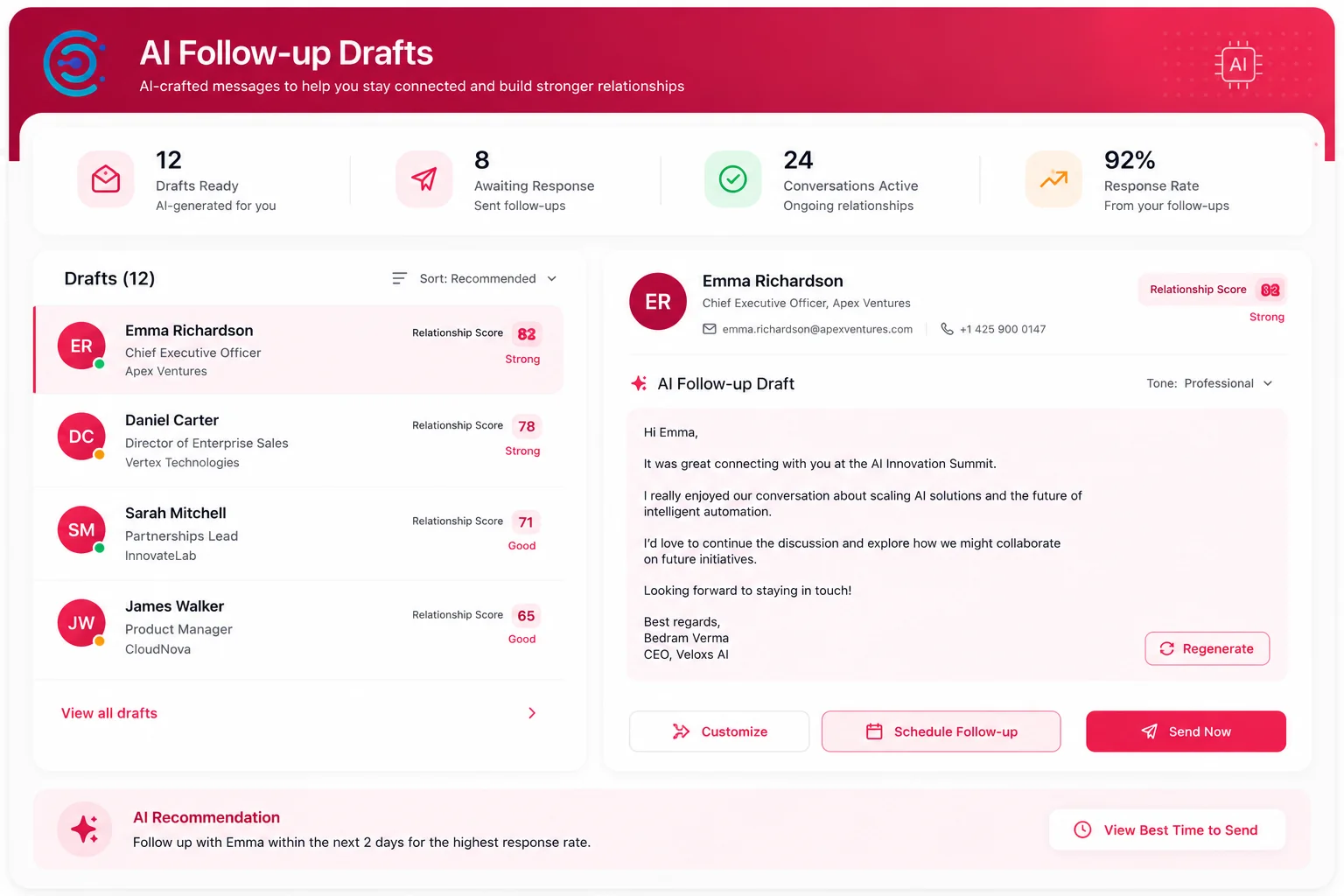Click the 'AI Follow-up Drafts' page title
Image resolution: width=1344 pixels, height=896 pixels.
coord(286,53)
